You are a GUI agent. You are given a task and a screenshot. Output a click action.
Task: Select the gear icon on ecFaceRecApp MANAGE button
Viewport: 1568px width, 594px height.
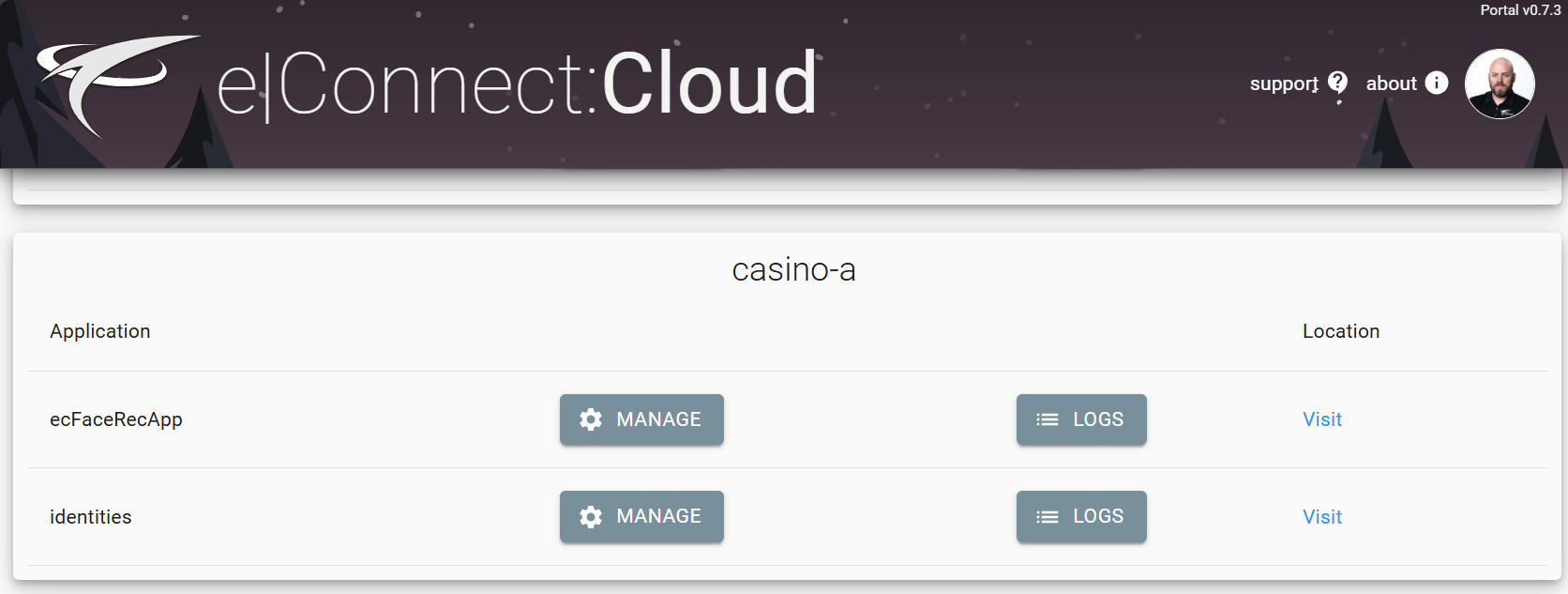(590, 419)
